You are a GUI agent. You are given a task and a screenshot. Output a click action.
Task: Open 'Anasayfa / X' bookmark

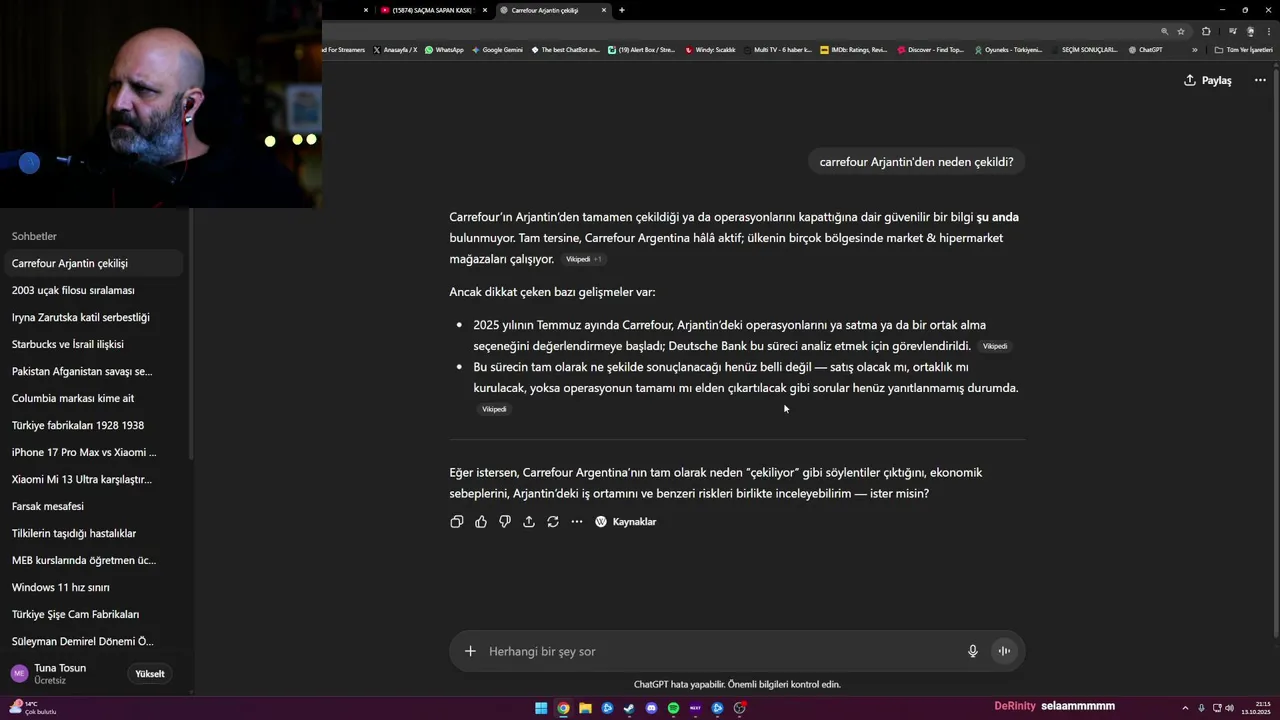pos(395,49)
